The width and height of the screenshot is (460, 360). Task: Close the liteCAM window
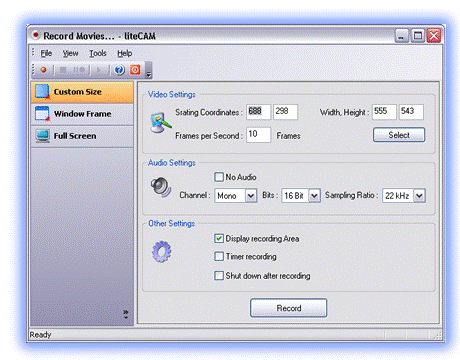434,36
